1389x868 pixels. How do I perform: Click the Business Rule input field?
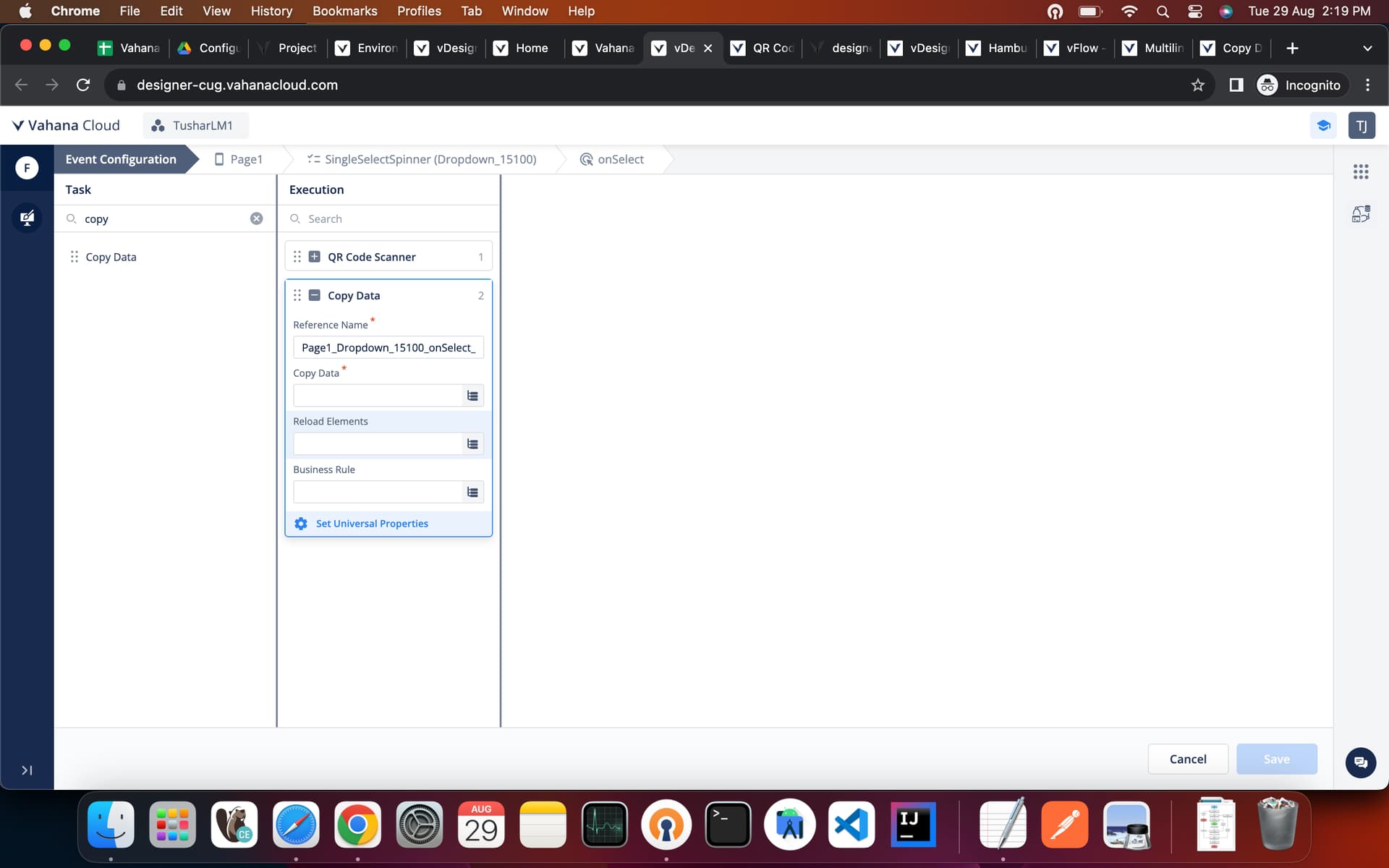[x=378, y=493]
